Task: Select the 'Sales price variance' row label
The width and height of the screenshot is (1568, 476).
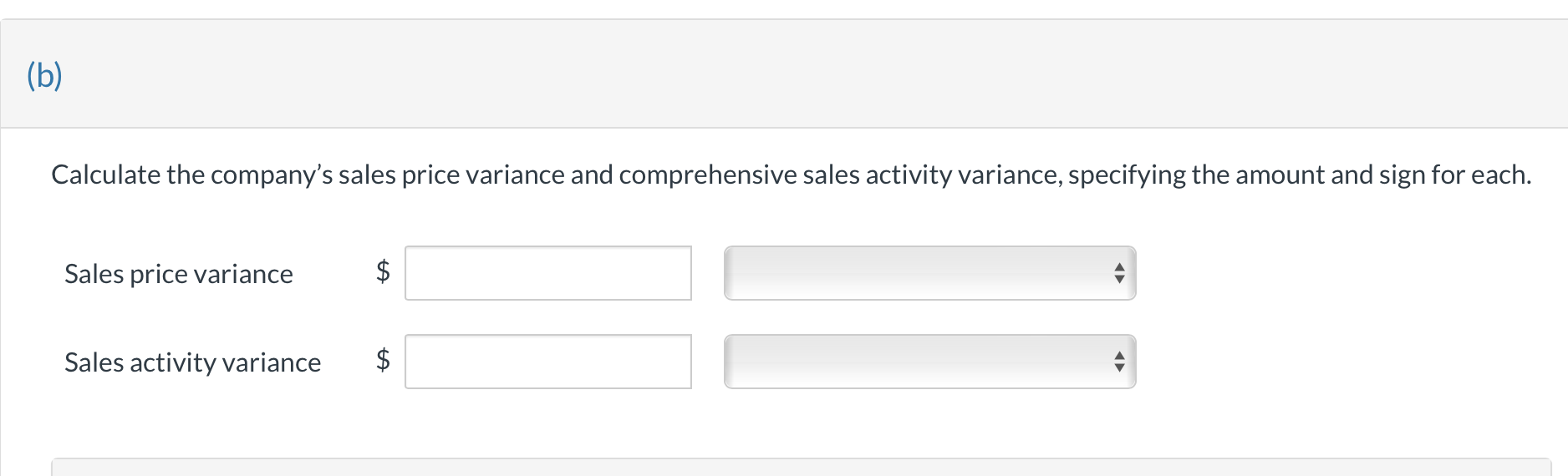Action: [x=178, y=274]
